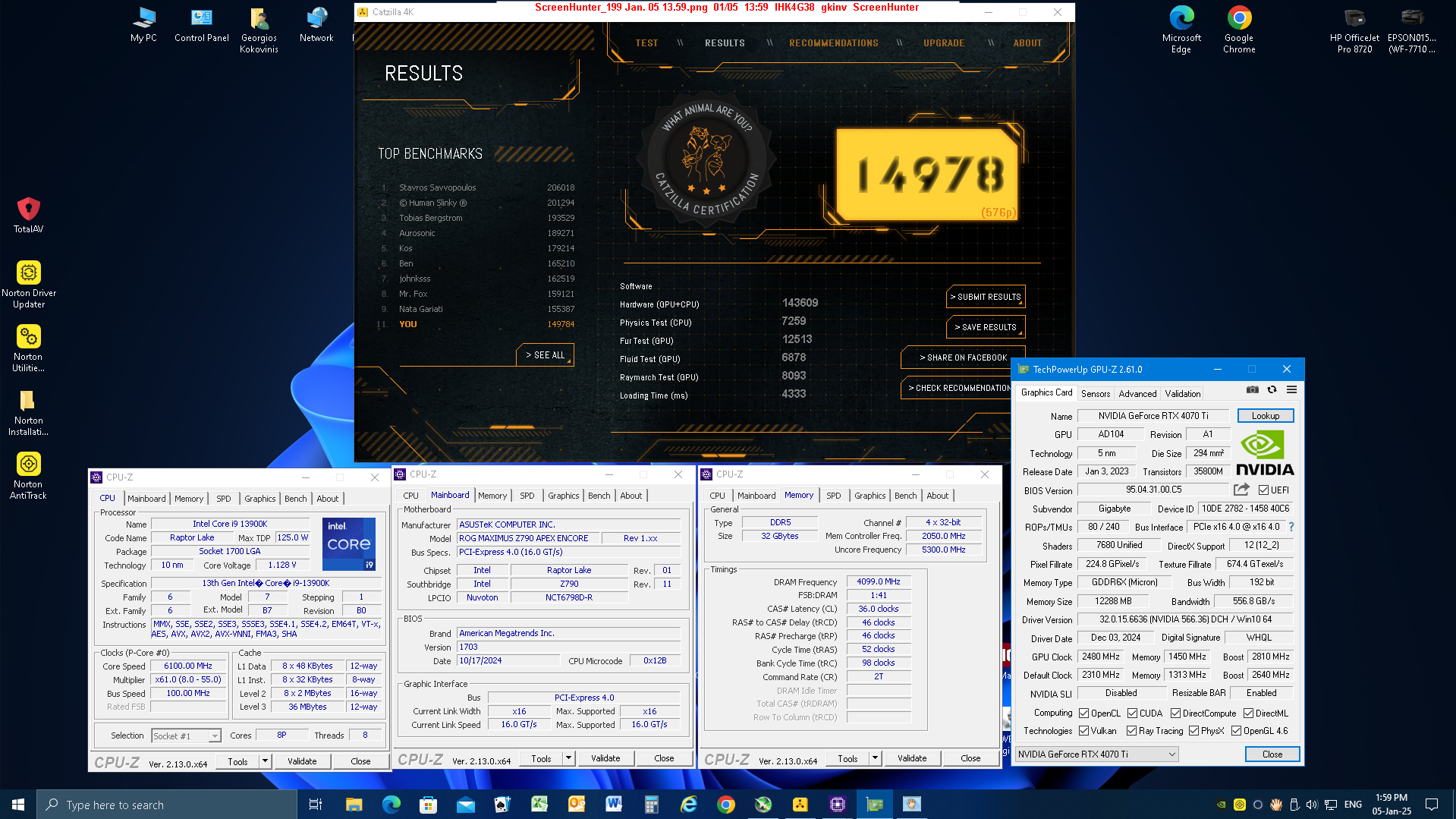Open the UPGRADE section in Catzilla

(x=944, y=43)
